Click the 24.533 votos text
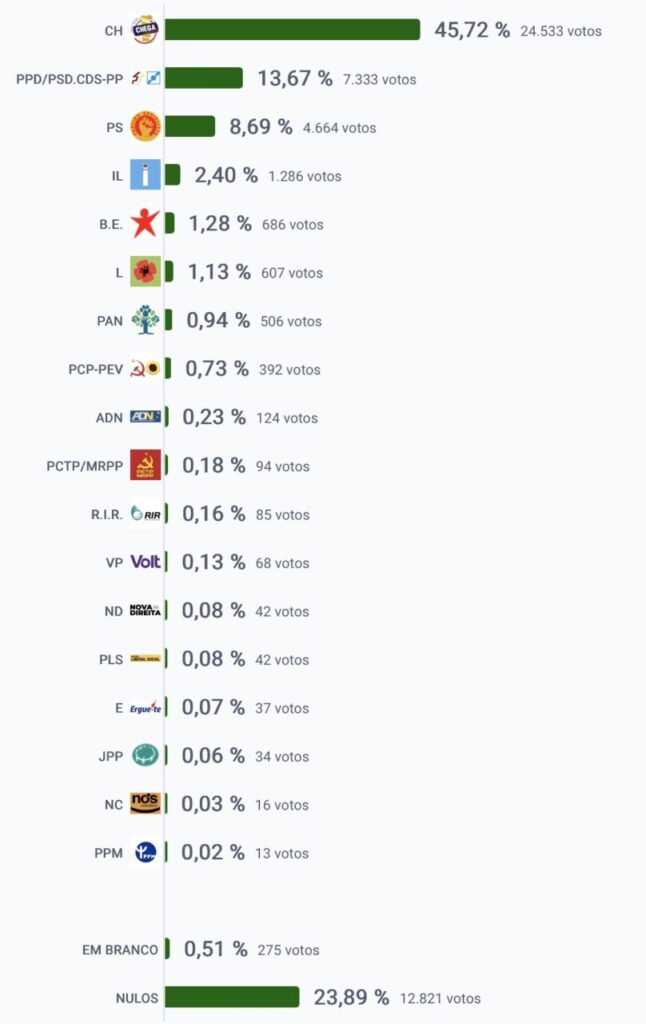 pyautogui.click(x=560, y=31)
